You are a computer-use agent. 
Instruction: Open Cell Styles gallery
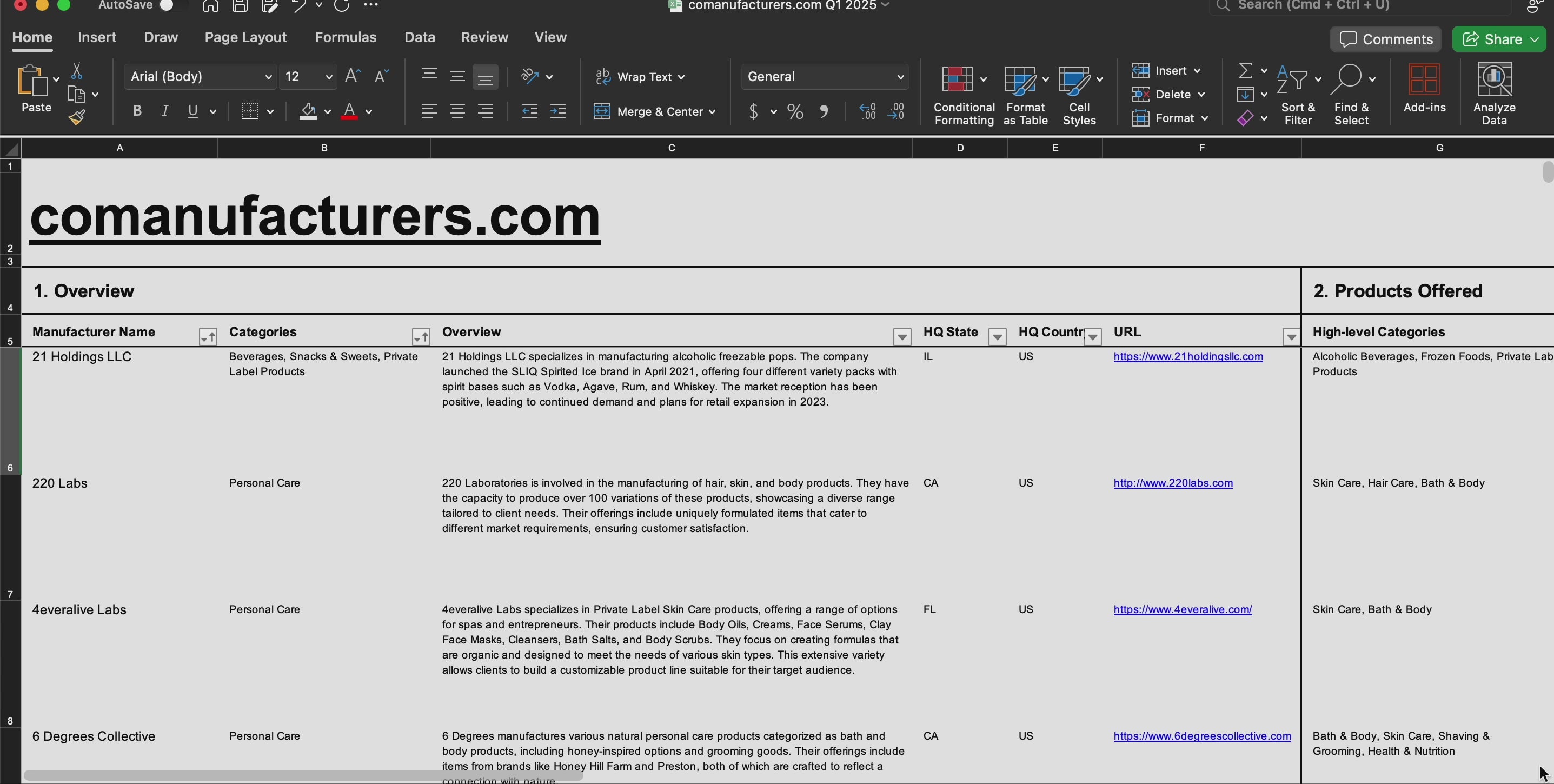(x=1079, y=95)
